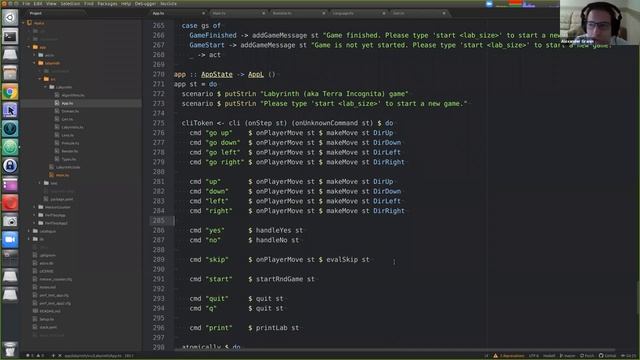Select App.hs in the project tree

pos(67,103)
